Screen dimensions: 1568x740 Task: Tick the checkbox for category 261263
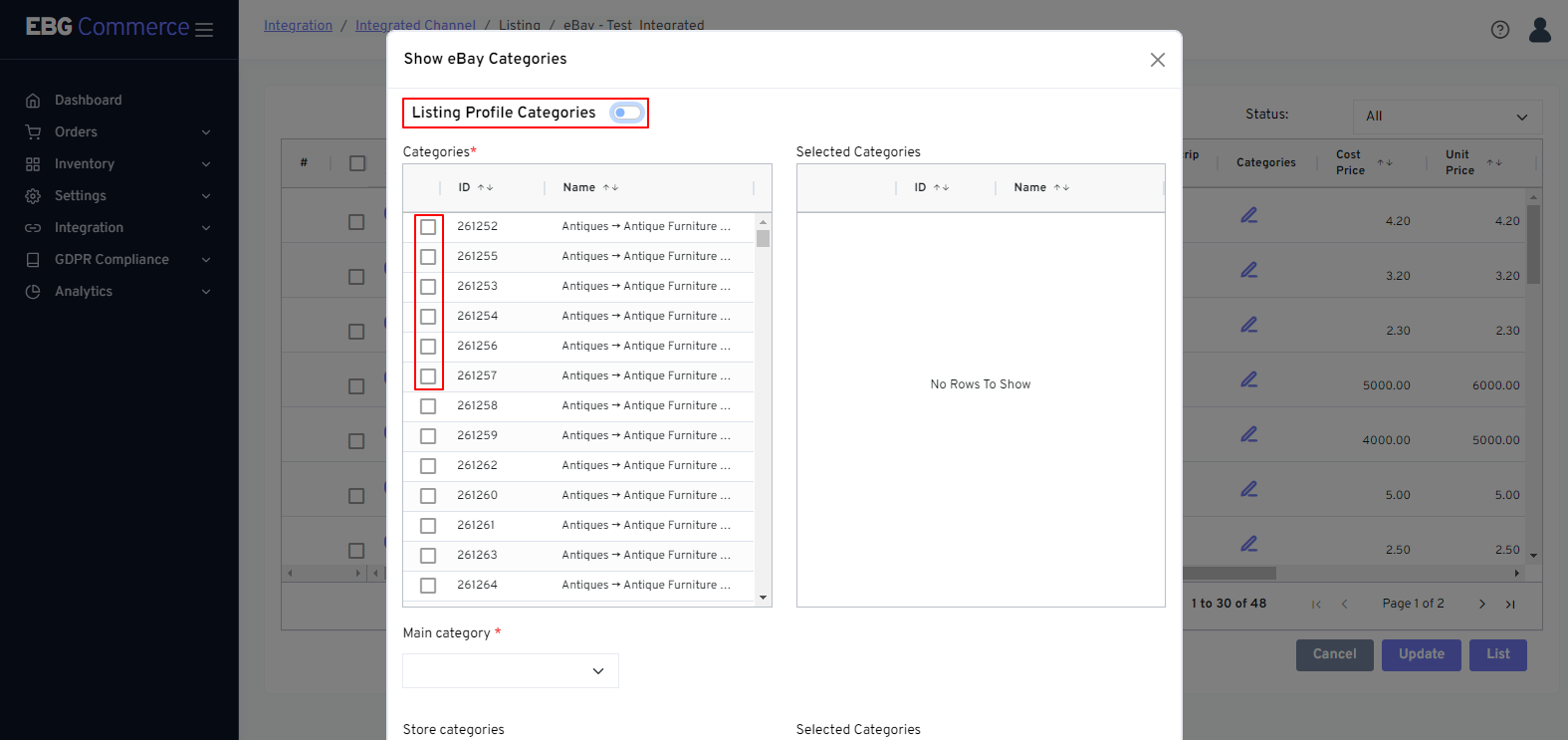pyautogui.click(x=428, y=556)
